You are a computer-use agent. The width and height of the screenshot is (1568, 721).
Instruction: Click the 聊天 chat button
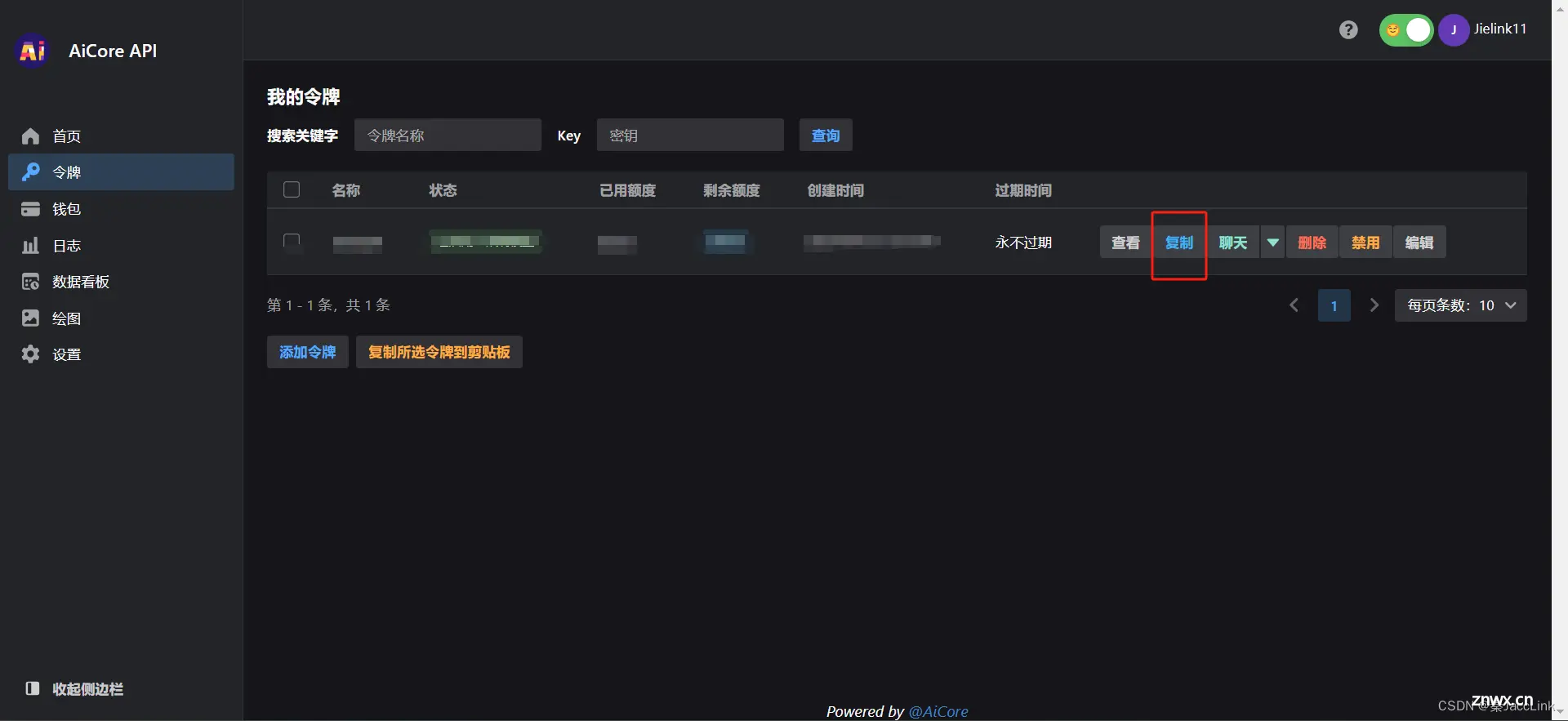tap(1233, 243)
